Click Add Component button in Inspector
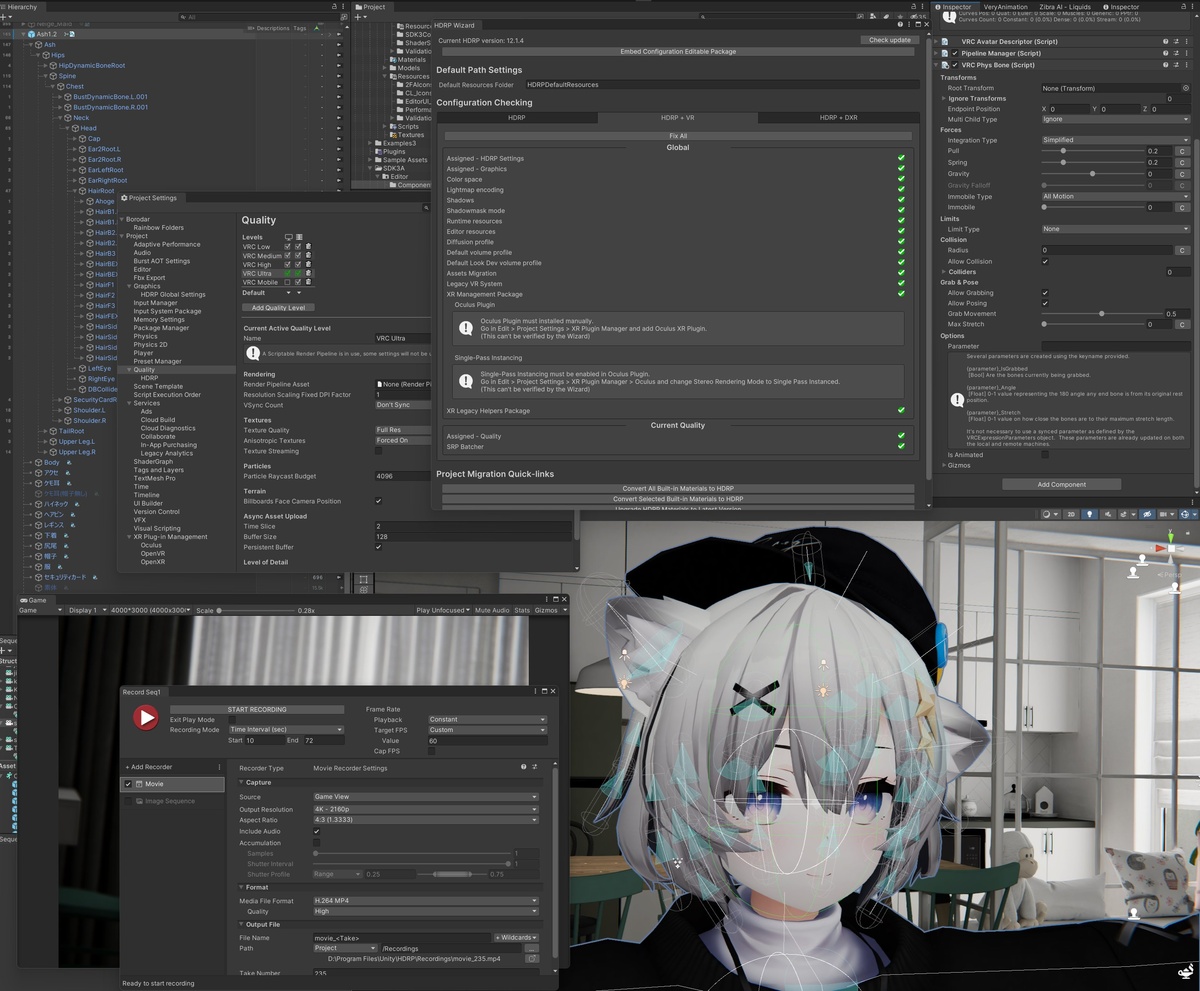This screenshot has width=1200, height=991. click(x=1061, y=484)
